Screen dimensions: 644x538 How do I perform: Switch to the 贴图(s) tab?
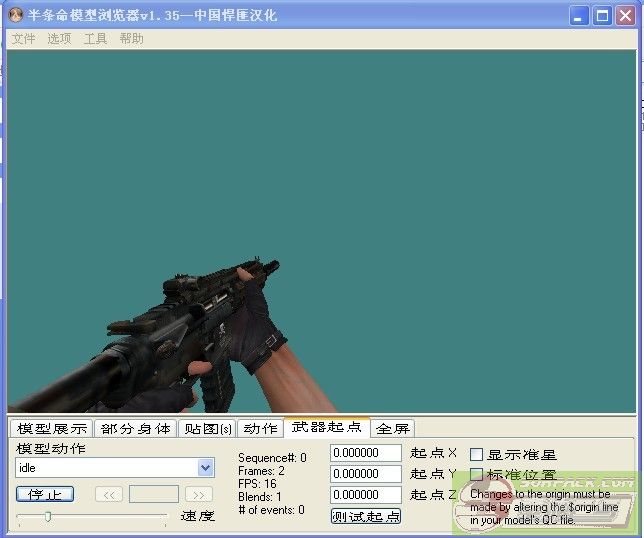tap(207, 428)
